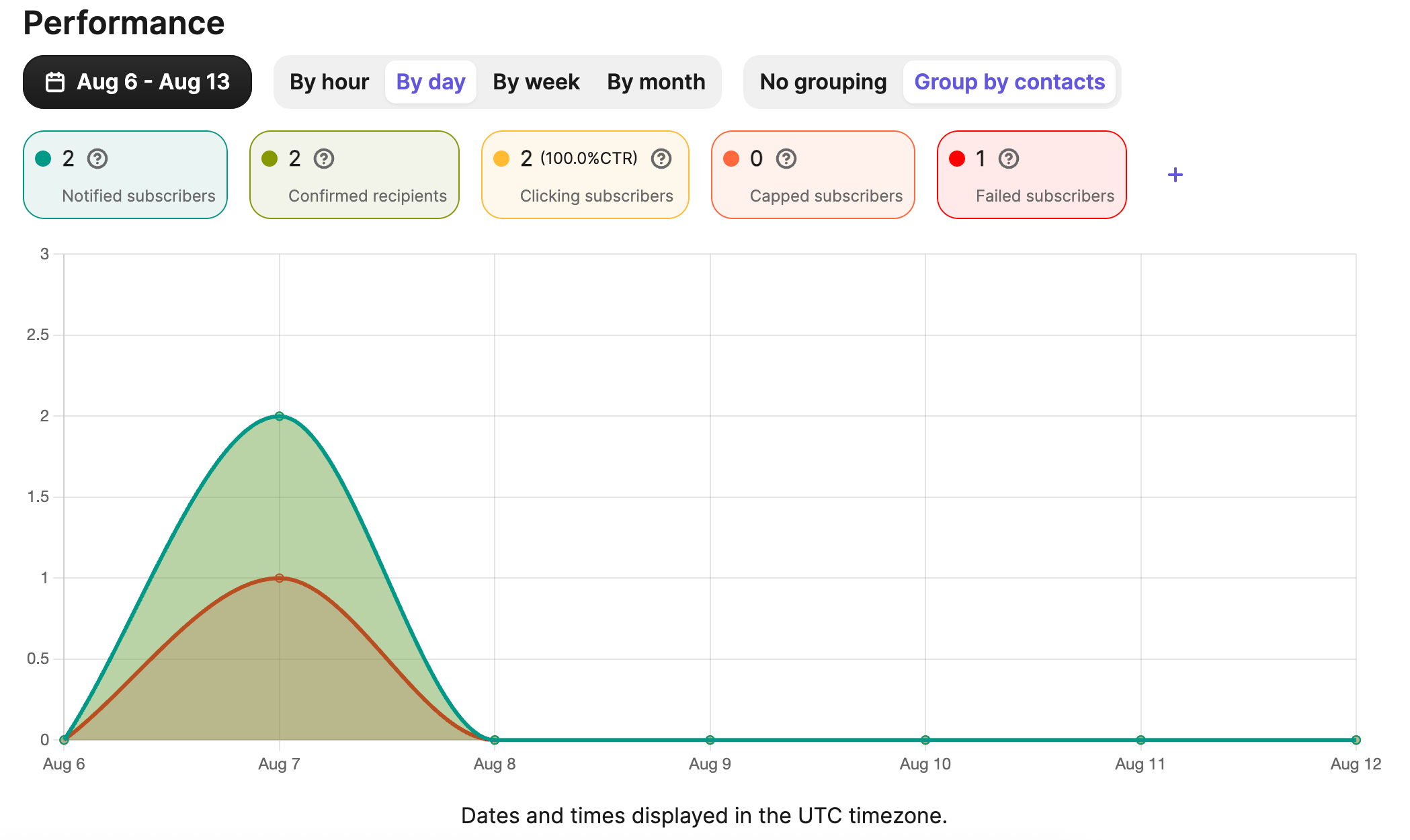Select No grouping option
Screen dimensions: 1410x840
[823, 81]
